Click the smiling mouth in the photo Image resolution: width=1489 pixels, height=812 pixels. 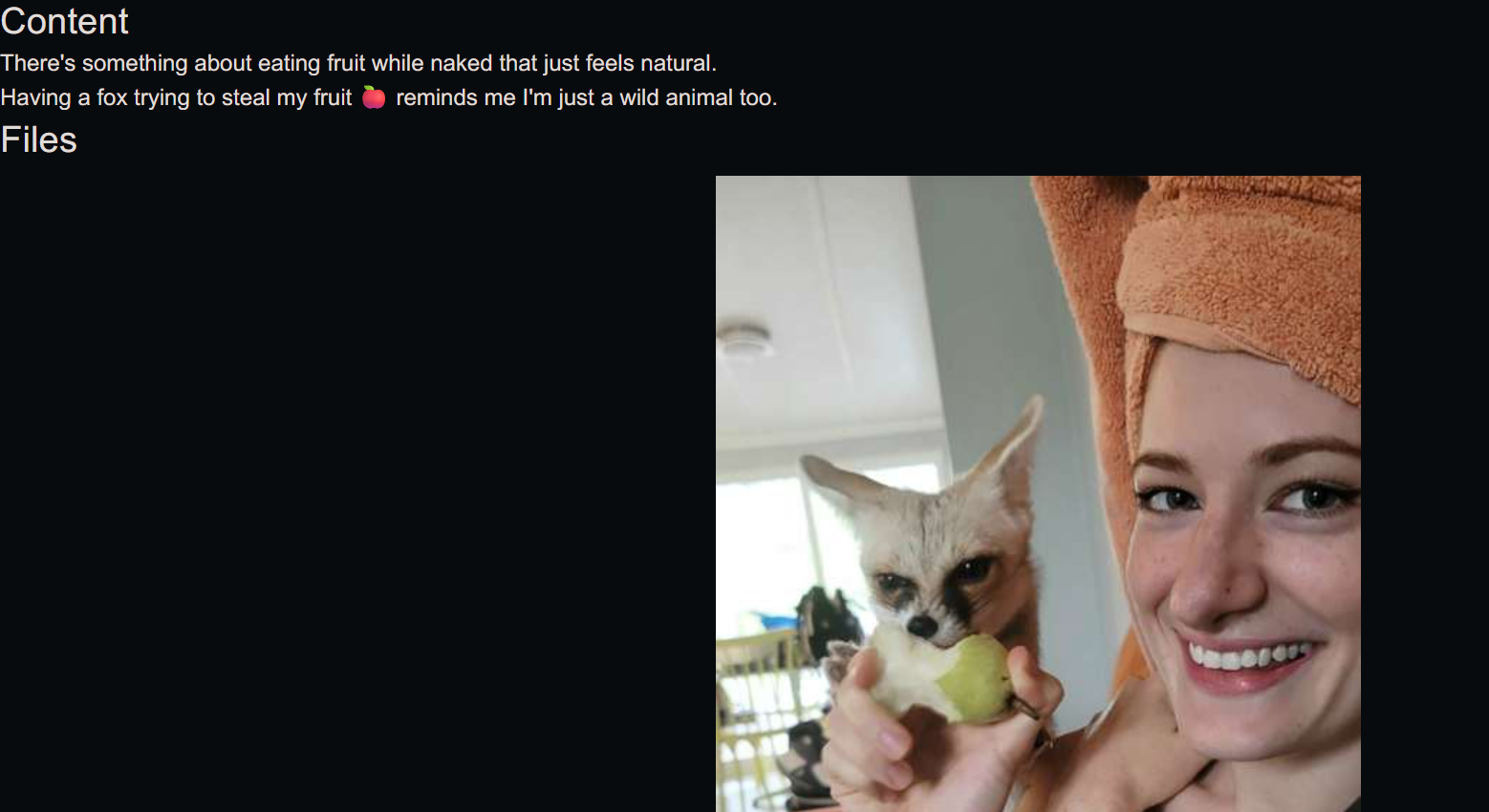pyautogui.click(x=1245, y=659)
